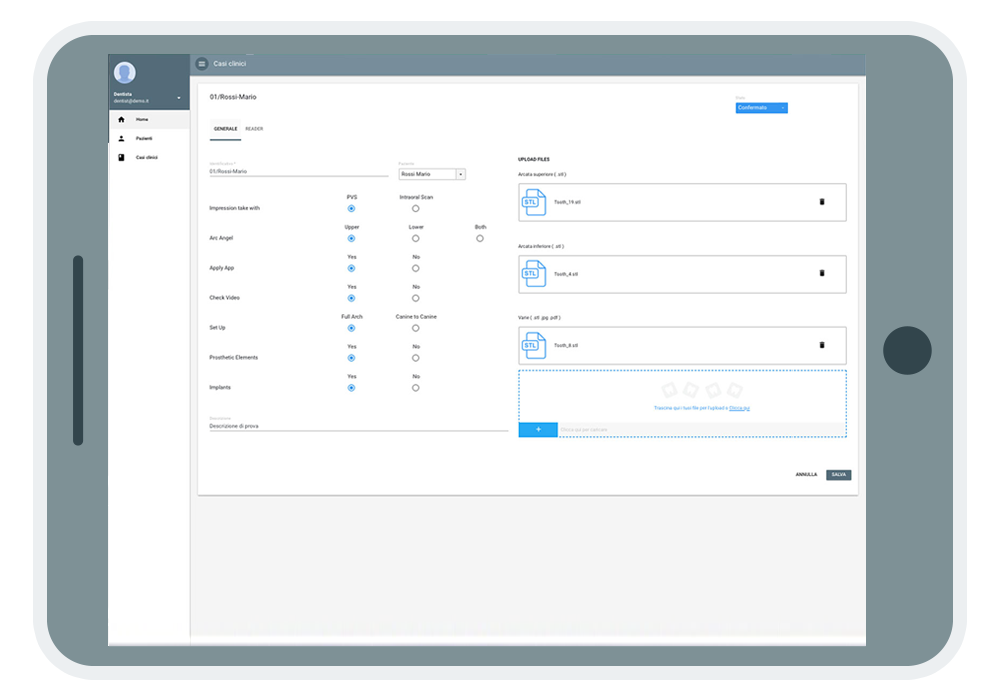Viewport: 1000px width, 700px height.
Task: Select Full Arch for Set Up
Action: [x=351, y=328]
